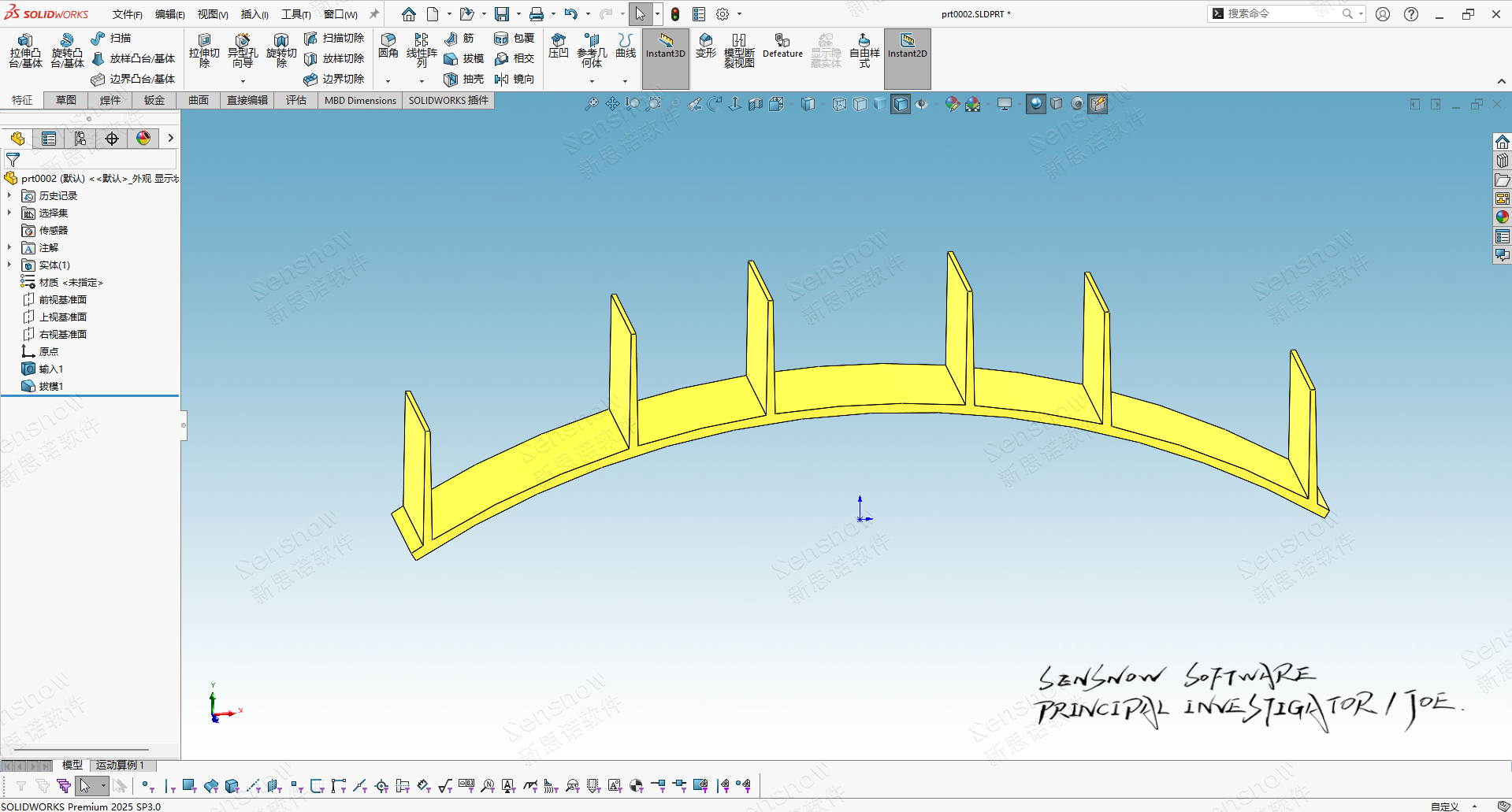Toggle the Instant2D button

907,47
